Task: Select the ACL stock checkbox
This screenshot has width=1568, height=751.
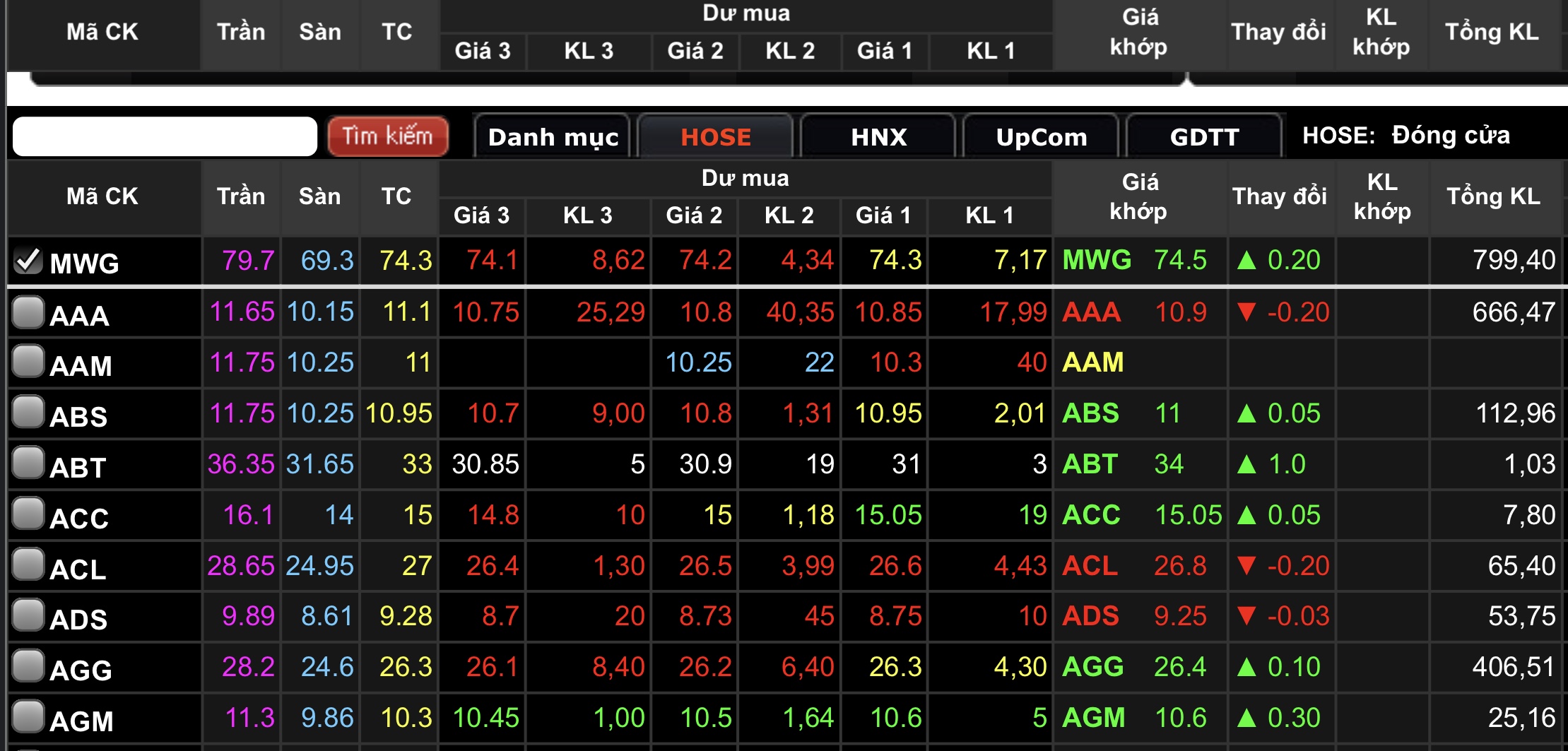Action: coord(28,564)
